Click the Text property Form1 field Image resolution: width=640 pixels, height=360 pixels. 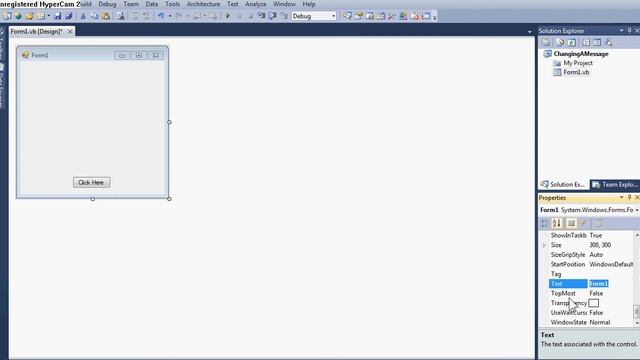[x=611, y=284]
